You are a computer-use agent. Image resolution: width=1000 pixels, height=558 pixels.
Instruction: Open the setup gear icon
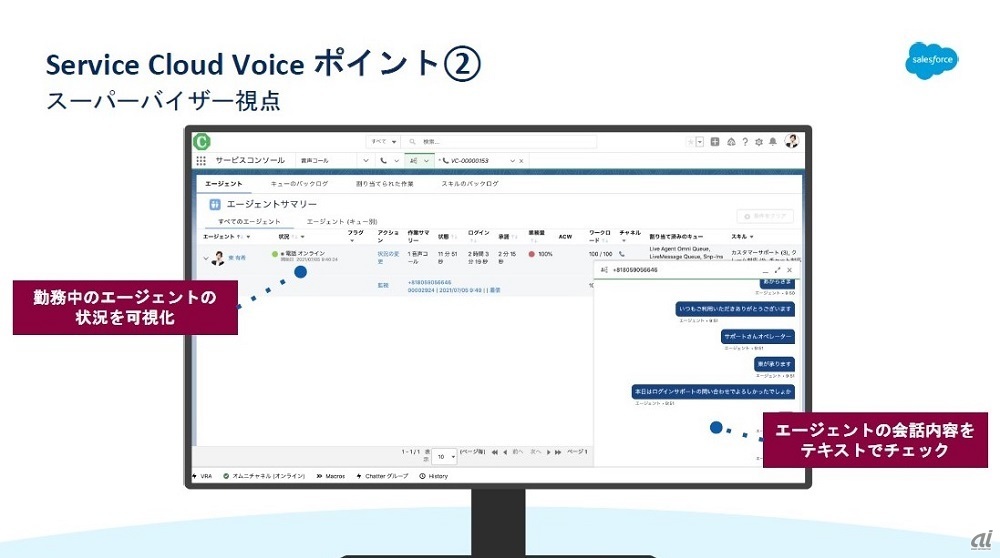759,142
